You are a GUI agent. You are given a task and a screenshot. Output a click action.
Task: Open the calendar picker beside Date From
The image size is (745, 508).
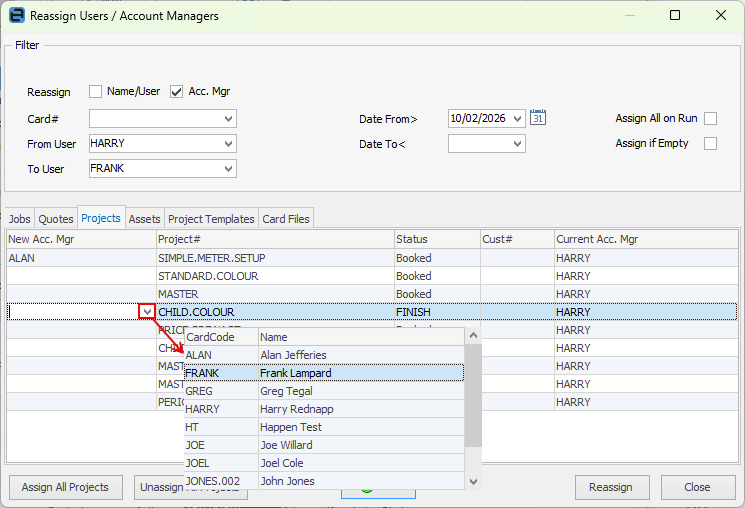tap(538, 117)
